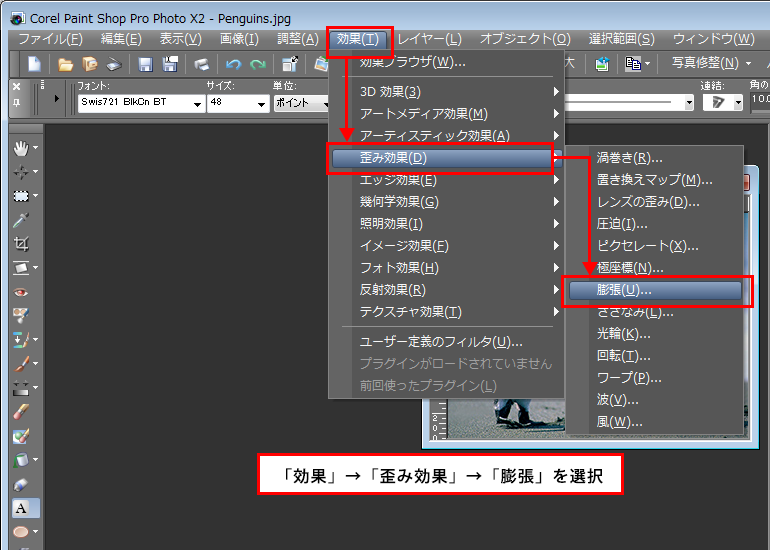
Task: Select the Straighten tool
Action: 21,268
